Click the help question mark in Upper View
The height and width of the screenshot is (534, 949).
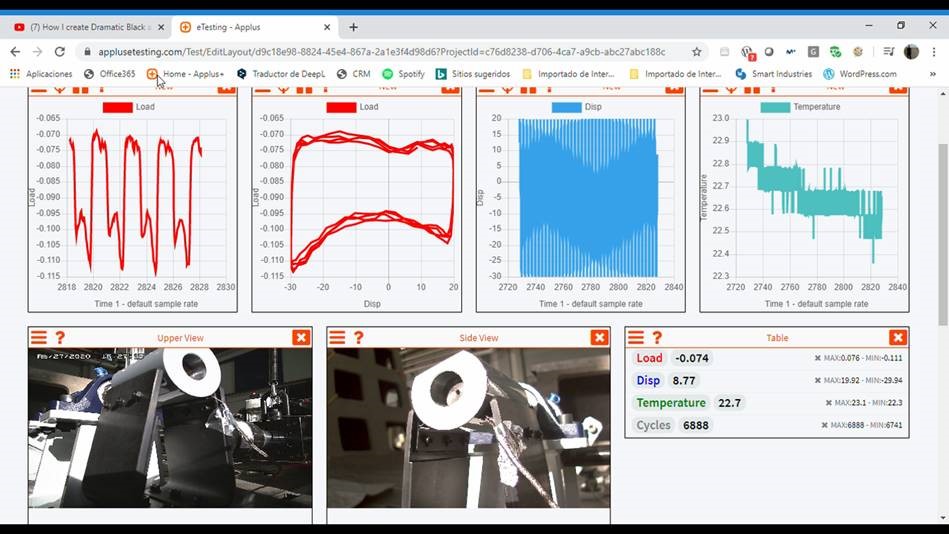pyautogui.click(x=60, y=338)
